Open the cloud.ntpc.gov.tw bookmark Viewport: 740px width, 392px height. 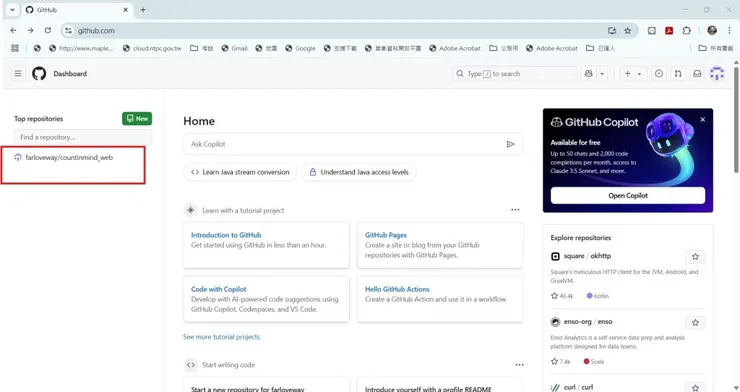[152, 48]
